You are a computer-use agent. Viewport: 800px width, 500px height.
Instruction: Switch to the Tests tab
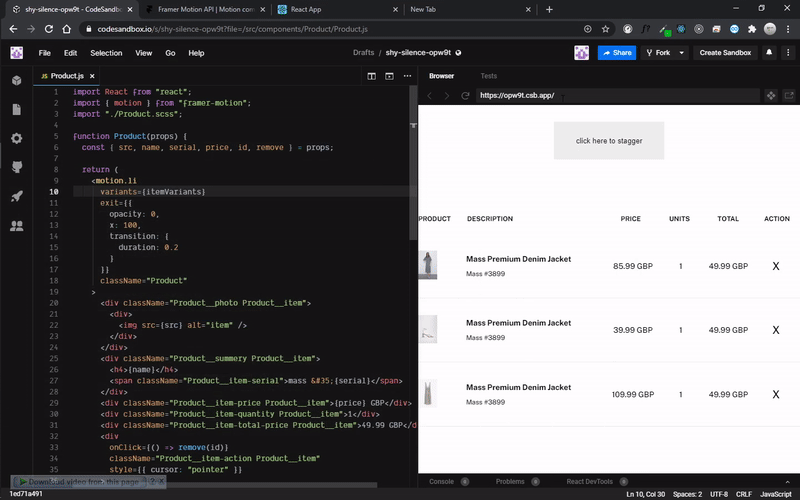click(488, 76)
